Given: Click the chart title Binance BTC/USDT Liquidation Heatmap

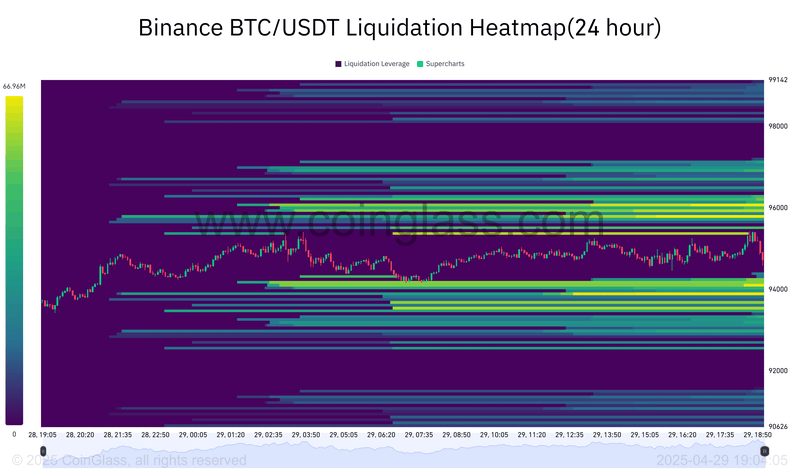Looking at the screenshot, I should pyautogui.click(x=399, y=28).
